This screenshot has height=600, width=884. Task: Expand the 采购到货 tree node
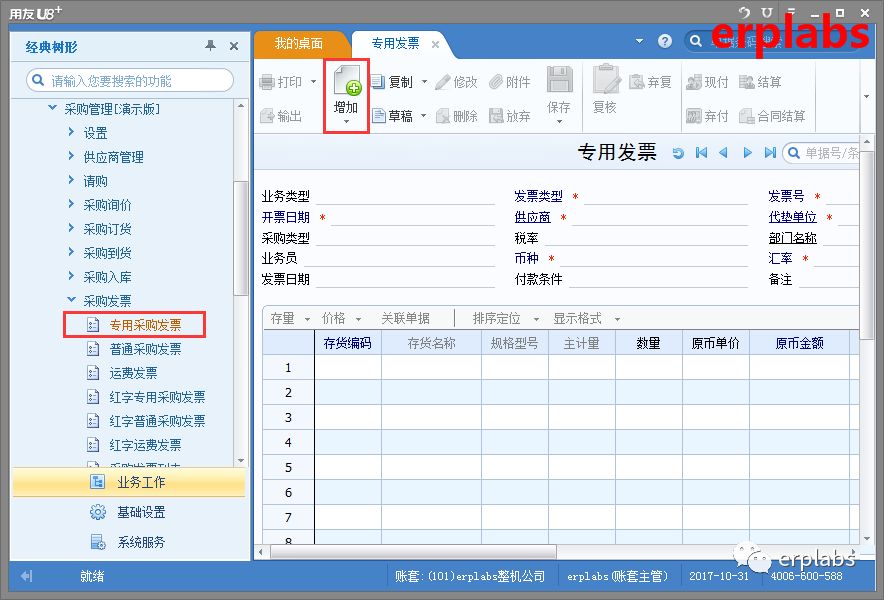tap(71, 252)
